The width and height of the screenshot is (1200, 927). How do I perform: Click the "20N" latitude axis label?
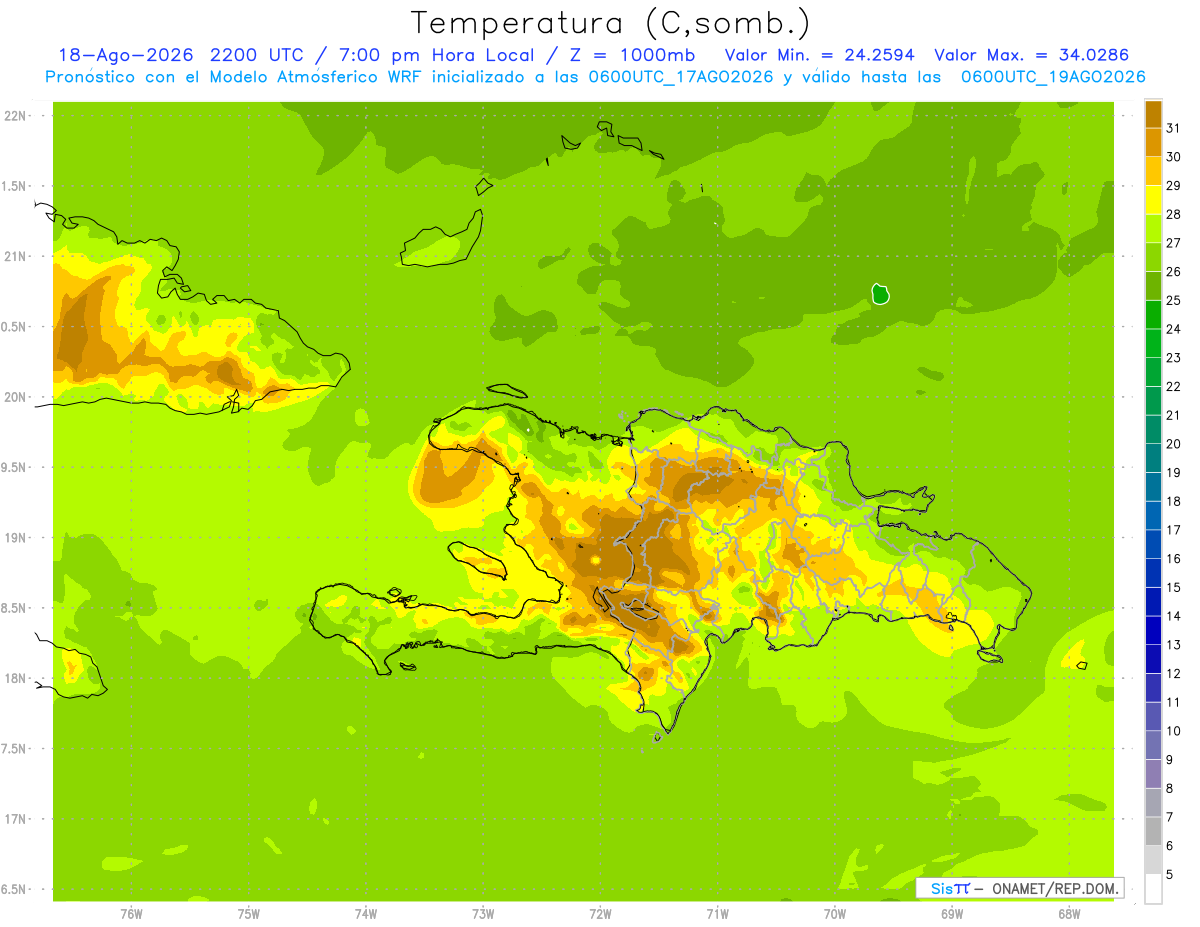[16, 397]
